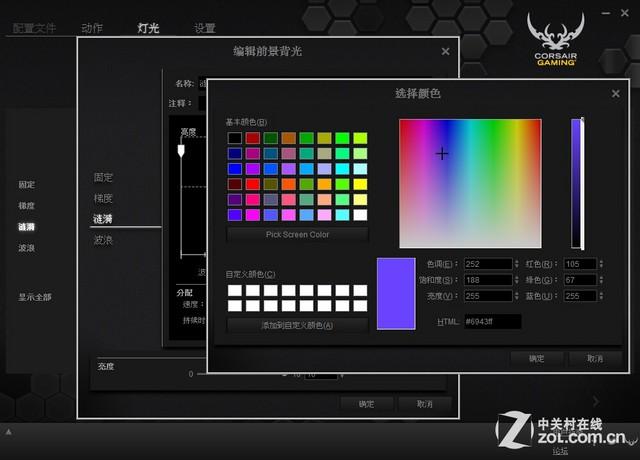The image size is (640, 460).
Task: Click 取消 in the edit backlight dialog
Action: [x=424, y=404]
